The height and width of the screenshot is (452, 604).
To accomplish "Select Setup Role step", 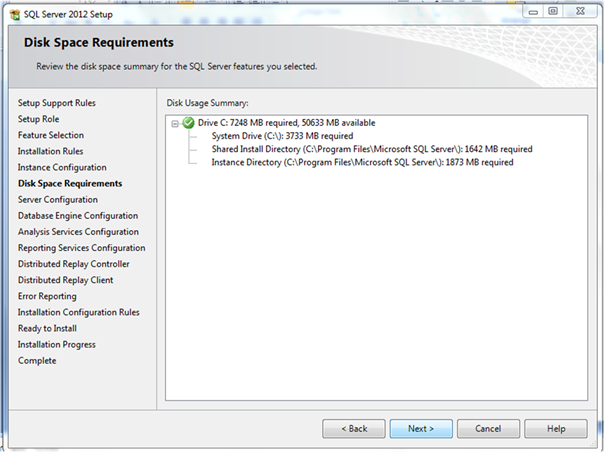I will (39, 119).
